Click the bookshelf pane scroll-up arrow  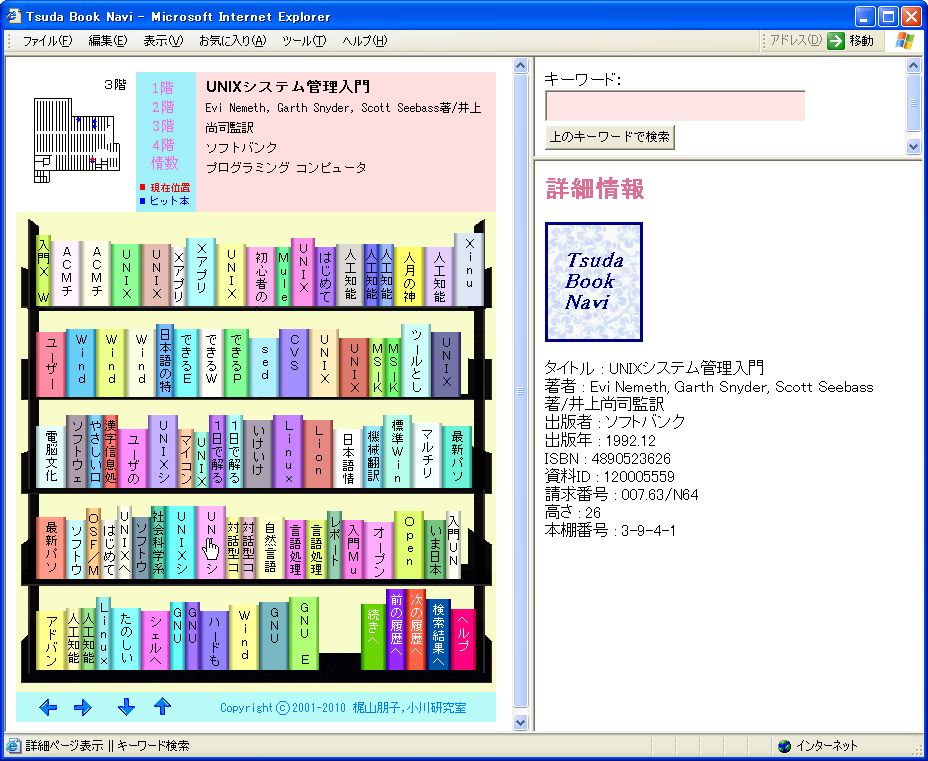pos(520,65)
